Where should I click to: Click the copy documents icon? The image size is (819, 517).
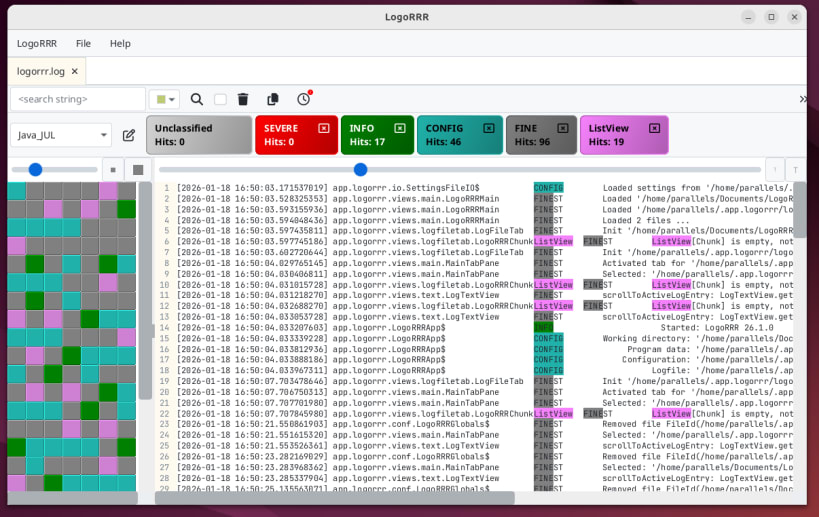click(273, 99)
